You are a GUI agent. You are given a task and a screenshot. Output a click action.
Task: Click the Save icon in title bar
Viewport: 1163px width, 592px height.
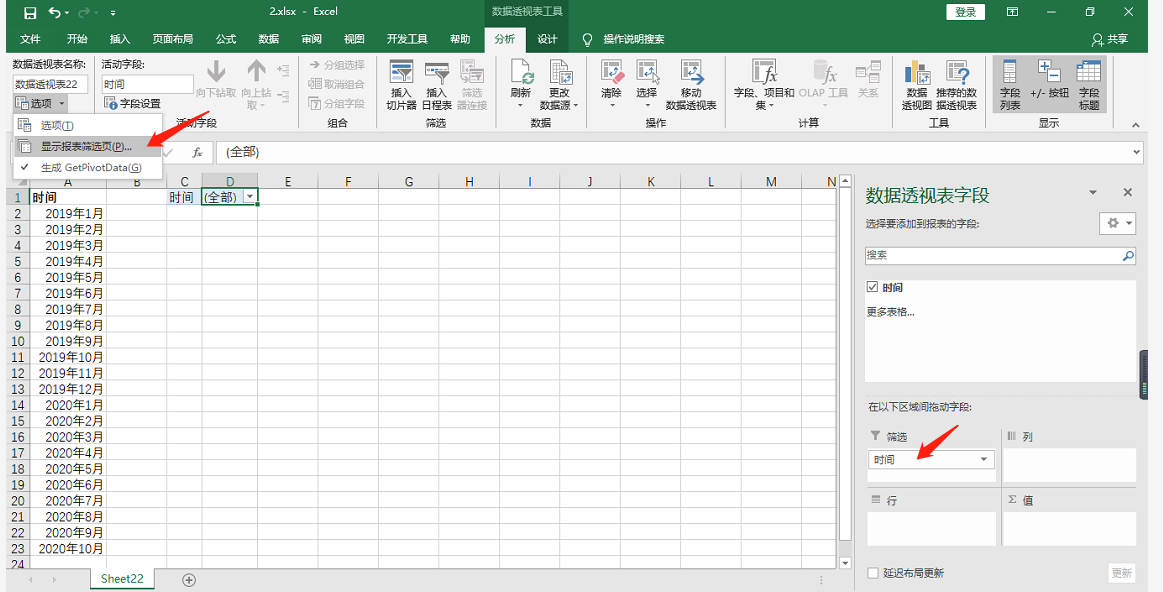click(x=30, y=13)
